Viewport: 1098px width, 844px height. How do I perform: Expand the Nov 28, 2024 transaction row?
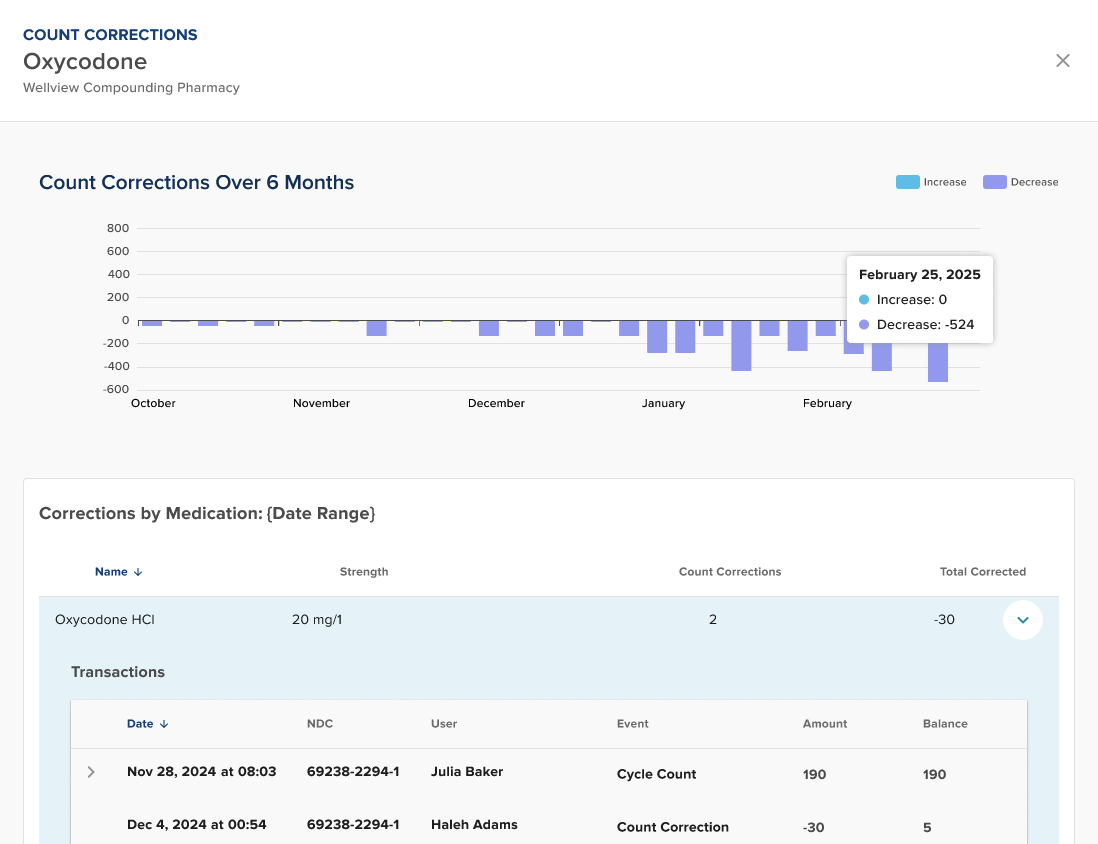coord(91,772)
